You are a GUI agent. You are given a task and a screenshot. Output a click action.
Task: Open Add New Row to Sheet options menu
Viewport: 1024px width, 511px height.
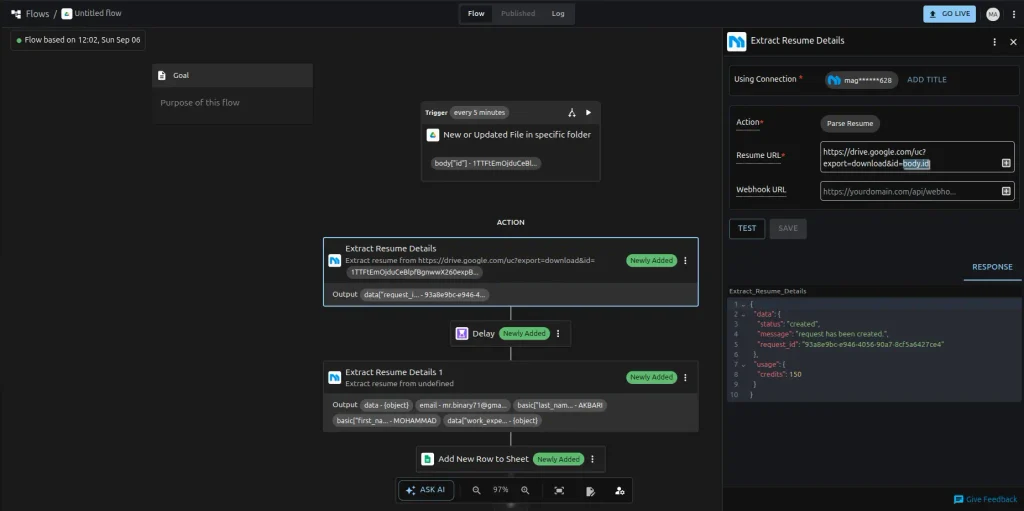coord(592,459)
